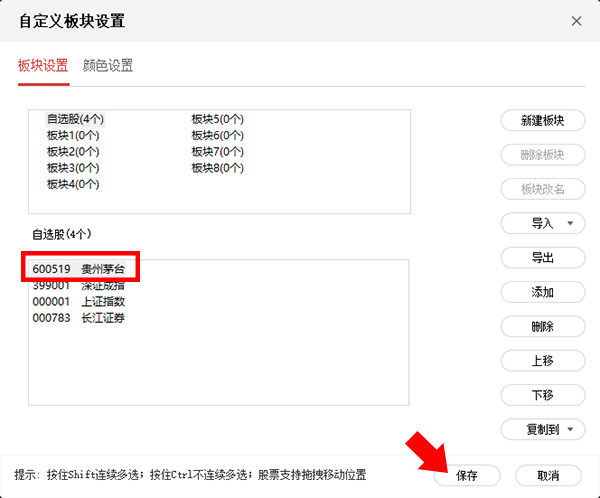Move selected stock up with 上移

coord(543,361)
